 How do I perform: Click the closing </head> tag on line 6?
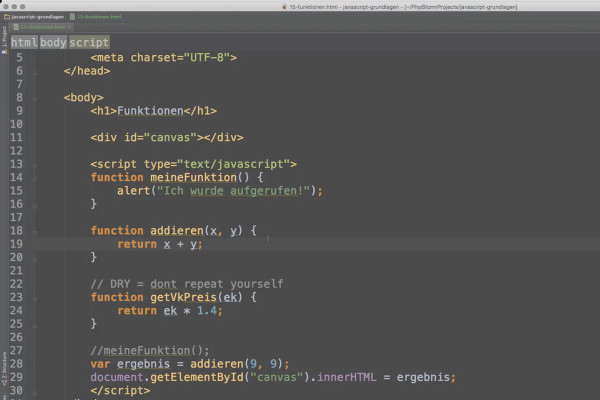tap(87, 71)
